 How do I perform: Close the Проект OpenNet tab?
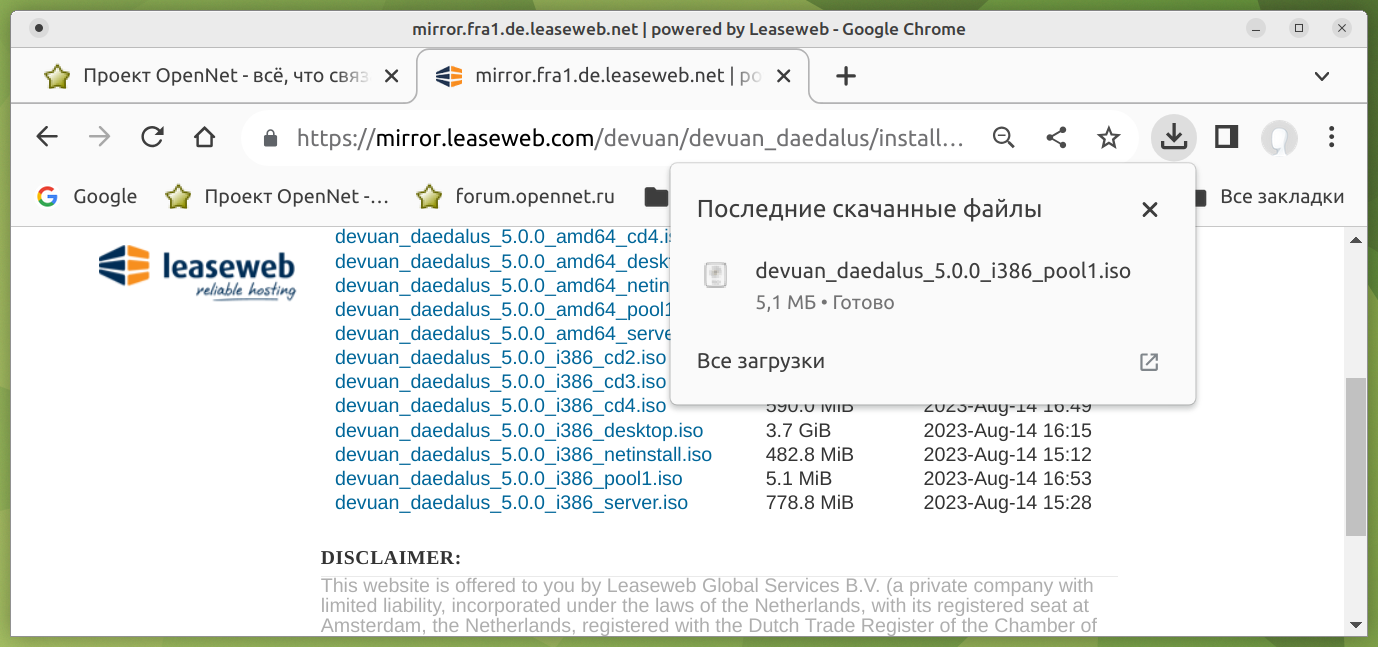click(392, 76)
